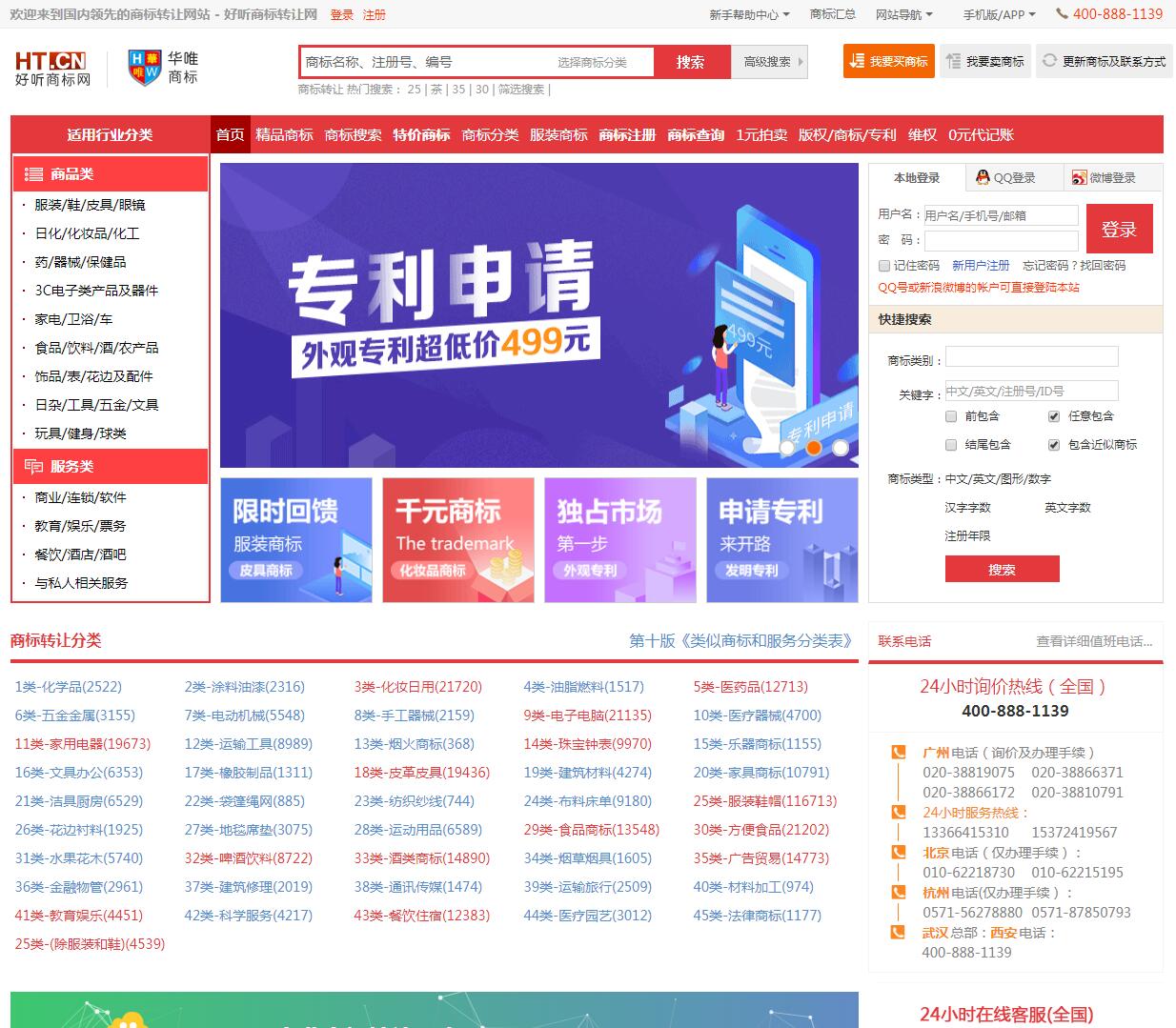This screenshot has height=1028, width=1176.
Task: Select 服装/鞋/皮具/眼镜 category
Action: 90,205
